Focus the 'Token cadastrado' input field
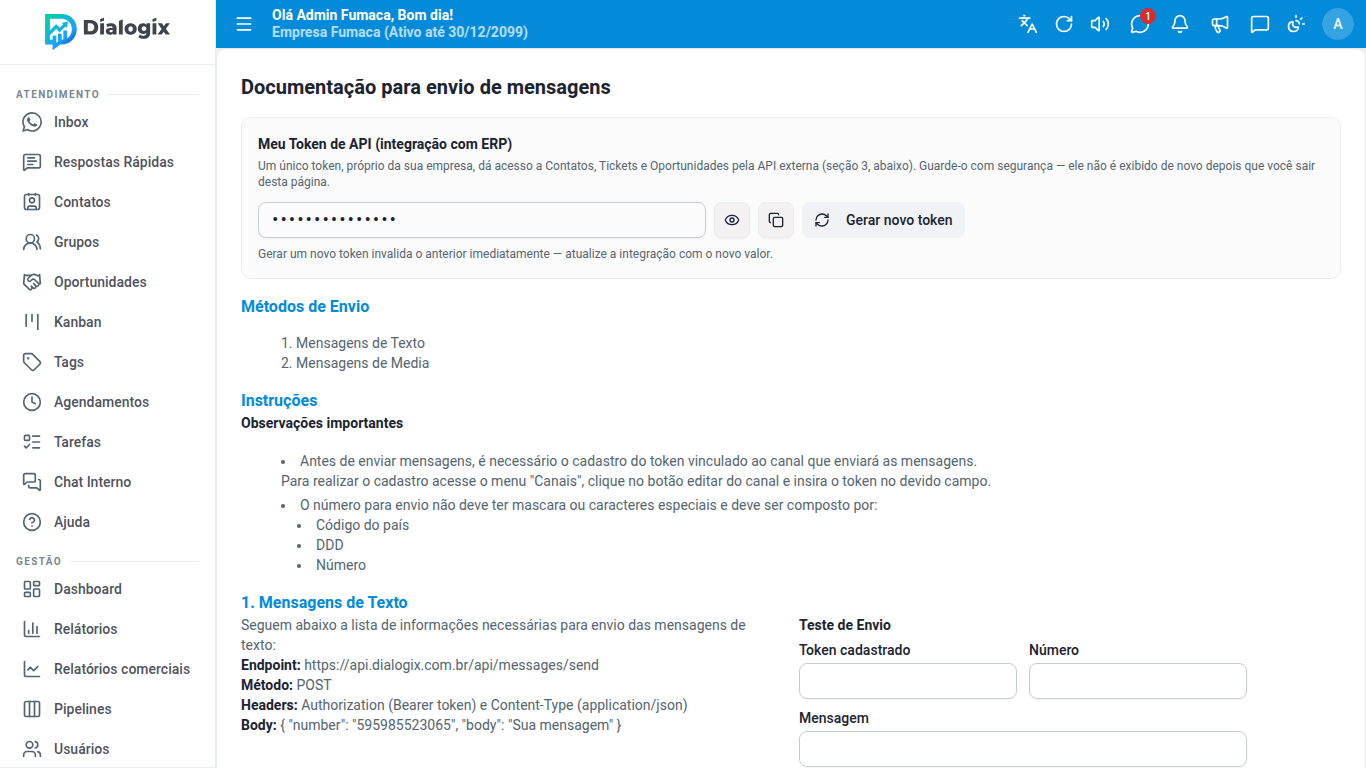This screenshot has height=768, width=1366. (908, 681)
